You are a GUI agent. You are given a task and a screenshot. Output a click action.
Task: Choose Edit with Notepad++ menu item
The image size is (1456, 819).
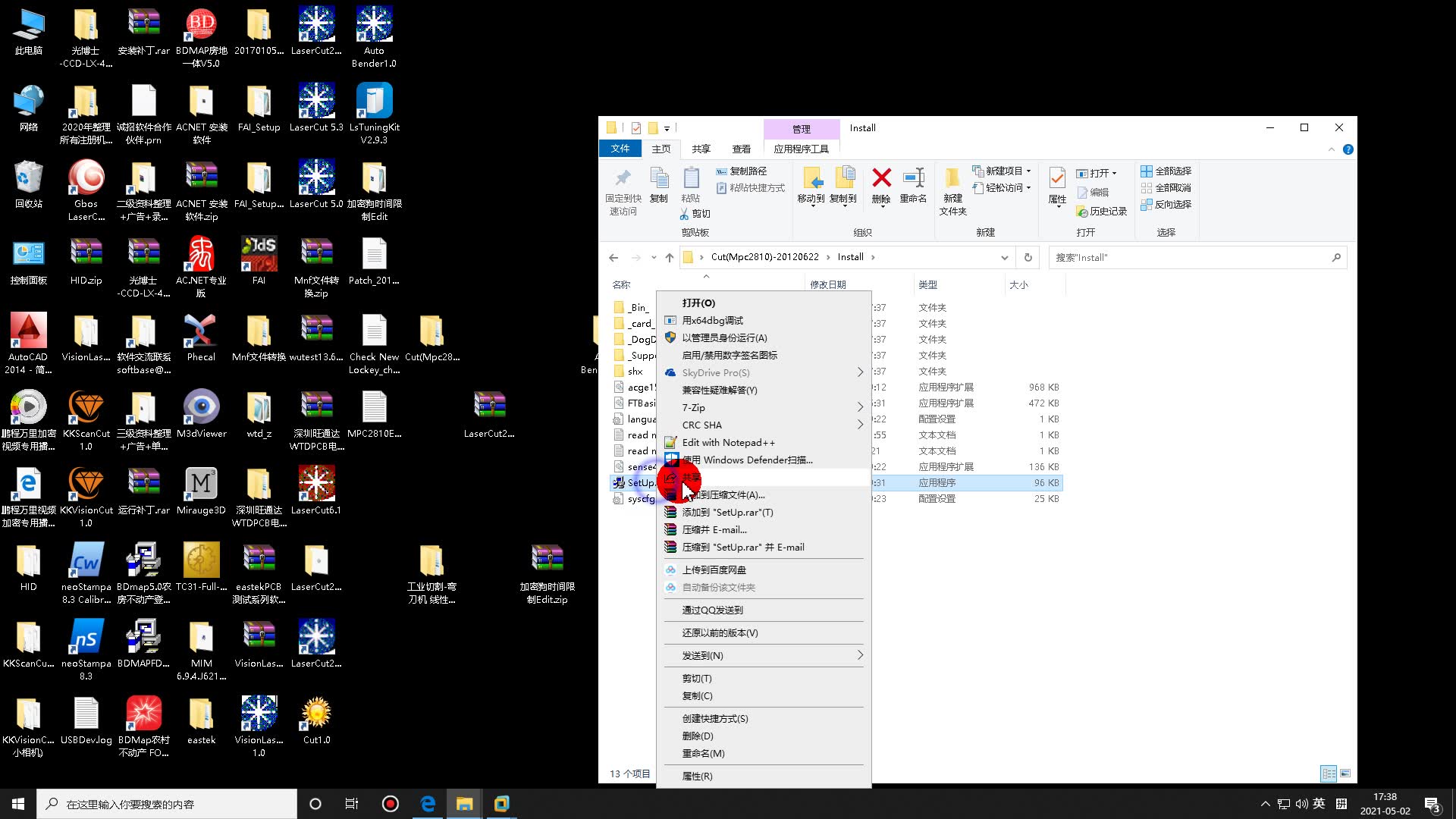[x=764, y=443]
